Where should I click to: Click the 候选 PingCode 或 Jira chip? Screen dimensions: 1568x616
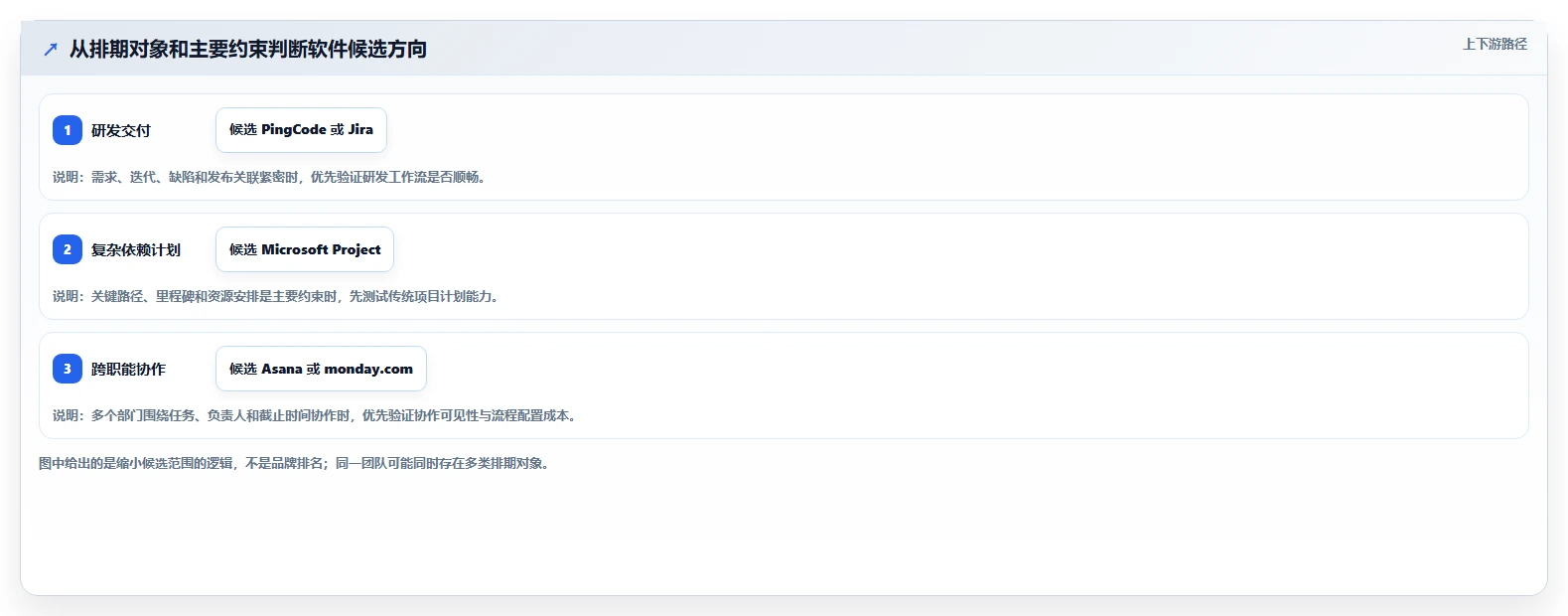coord(301,130)
